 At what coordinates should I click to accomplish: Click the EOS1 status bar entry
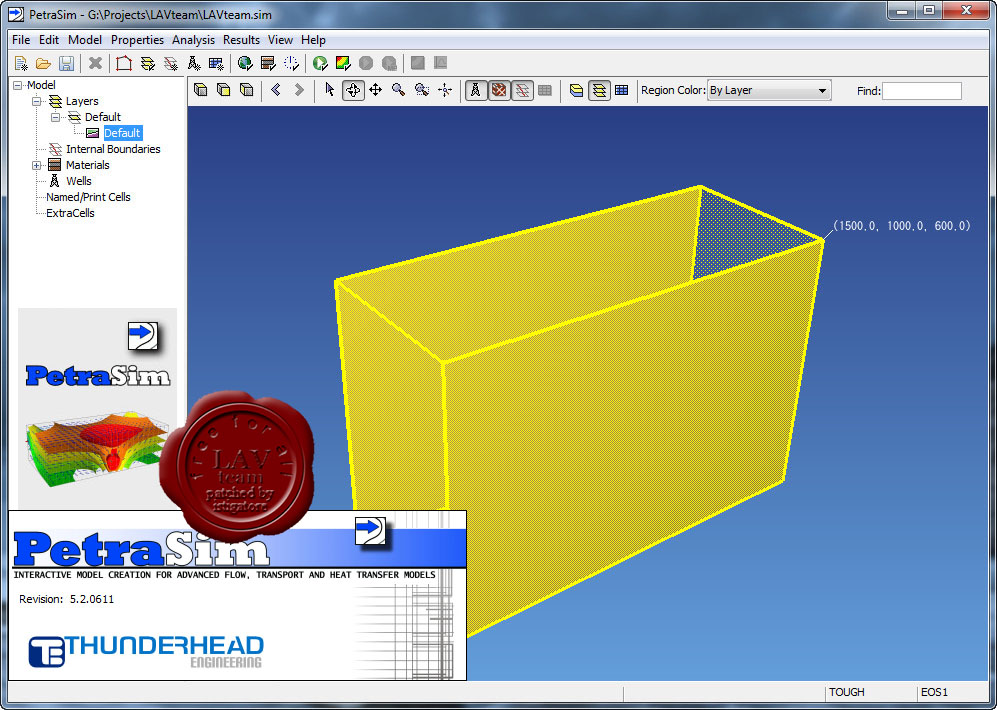coord(935,692)
